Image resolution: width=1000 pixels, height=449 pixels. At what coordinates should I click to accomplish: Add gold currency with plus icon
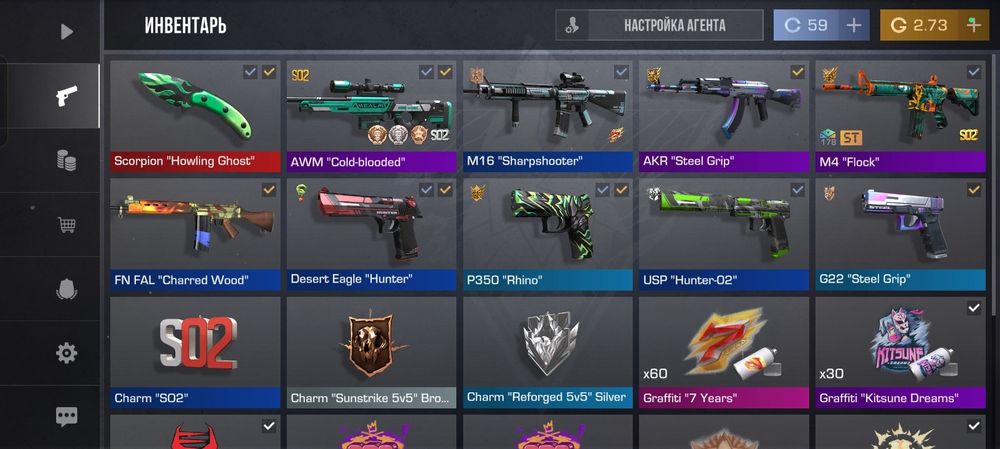click(973, 26)
